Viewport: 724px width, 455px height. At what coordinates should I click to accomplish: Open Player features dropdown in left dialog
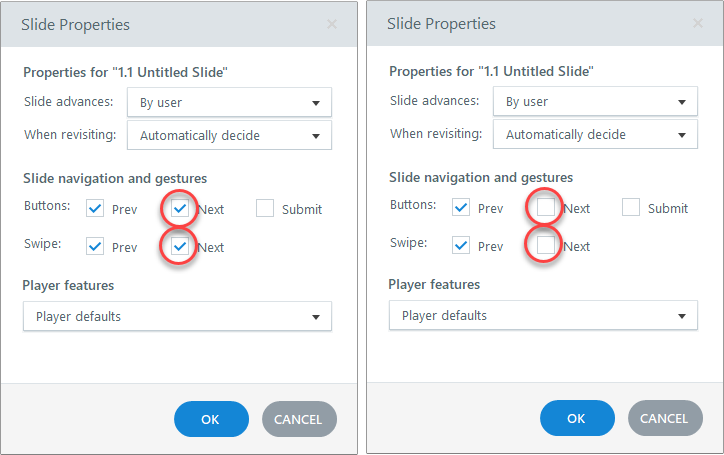pyautogui.click(x=177, y=317)
